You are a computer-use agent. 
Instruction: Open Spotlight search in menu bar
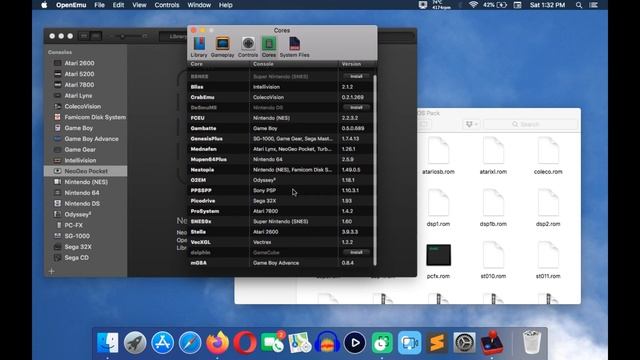point(579,5)
